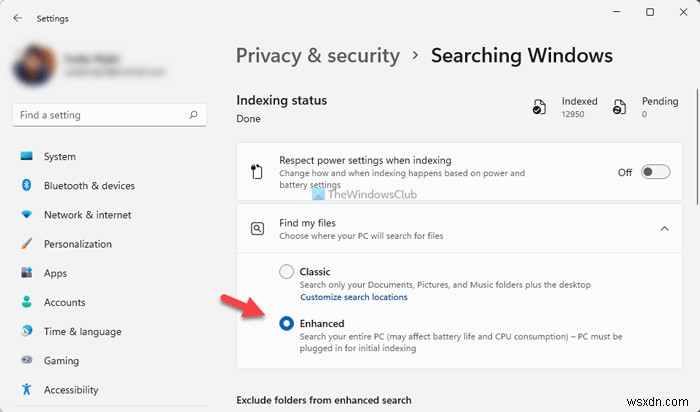The width and height of the screenshot is (700, 412).
Task: Toggle Respect power settings when indexing switch
Action: pyautogui.click(x=655, y=172)
